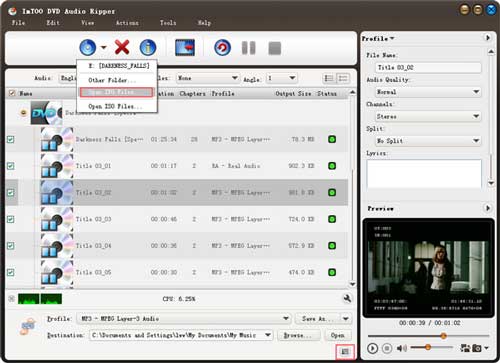Open the Subtitles dropdown showing None
The image size is (500, 363).
(207, 78)
